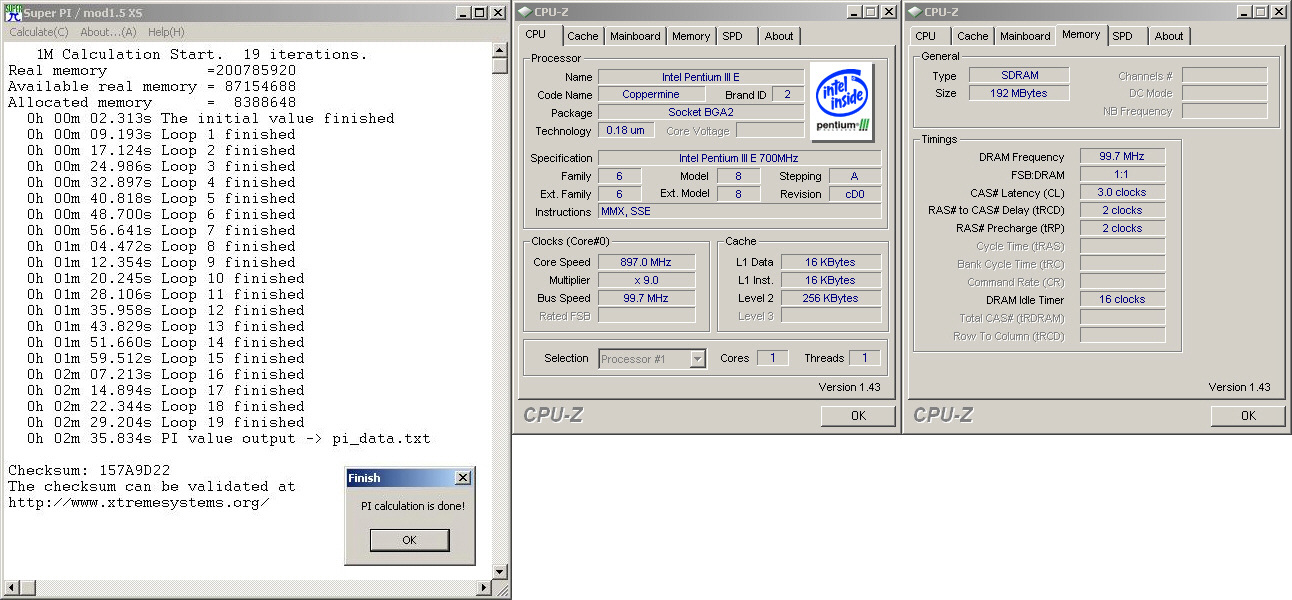This screenshot has width=1292, height=600.
Task: Click Super PI vertical scrollbar down arrow
Action: [x=500, y=570]
